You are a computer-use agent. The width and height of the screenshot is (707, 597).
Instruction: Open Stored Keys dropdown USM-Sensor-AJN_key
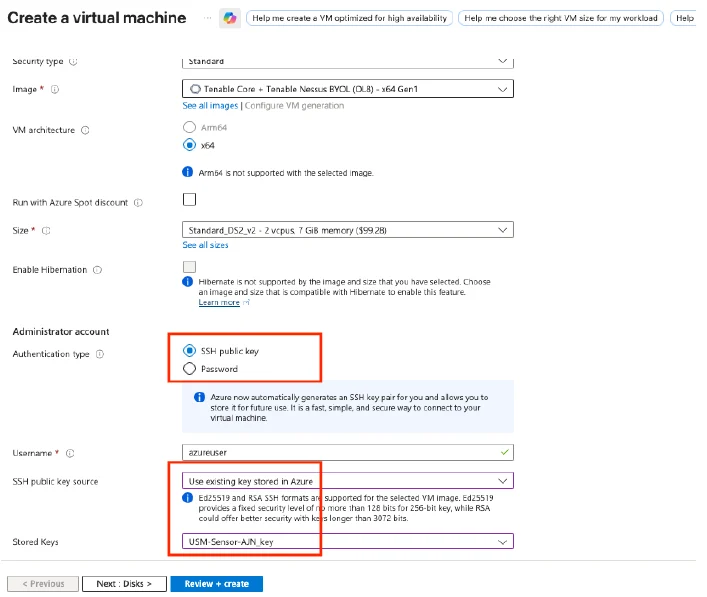click(348, 542)
